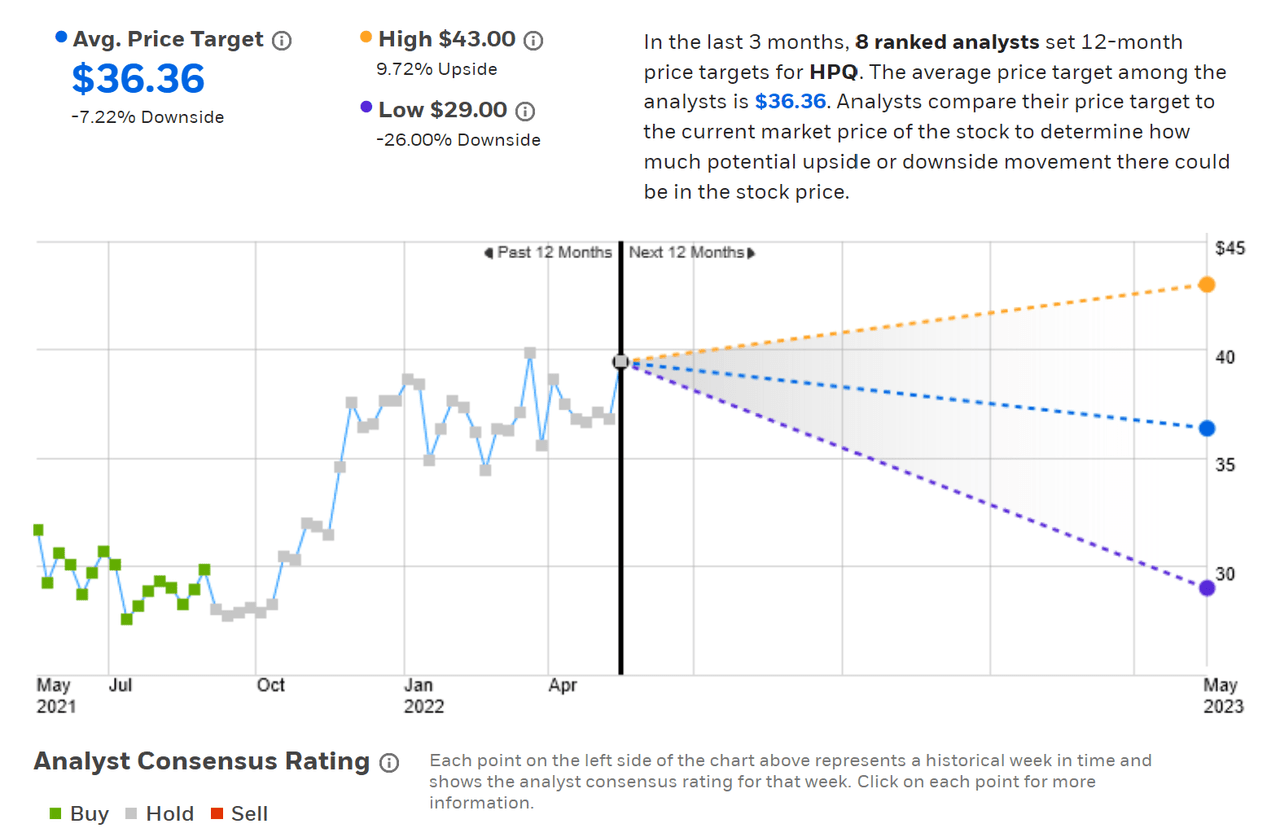Click the Next 12 Months forward arrow
This screenshot has width=1280, height=837.
tap(749, 253)
